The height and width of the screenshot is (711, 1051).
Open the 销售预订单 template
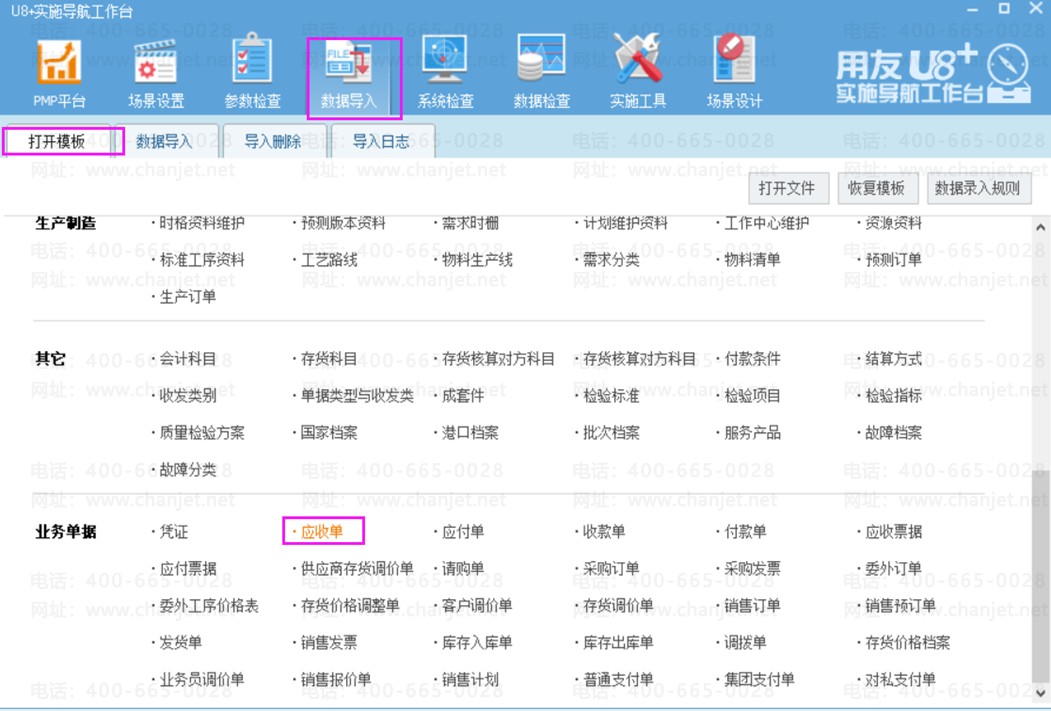click(x=900, y=606)
